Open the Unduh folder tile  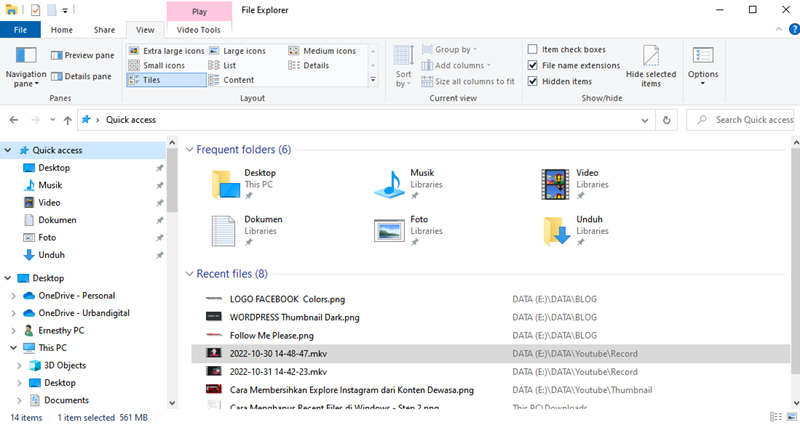(556, 229)
